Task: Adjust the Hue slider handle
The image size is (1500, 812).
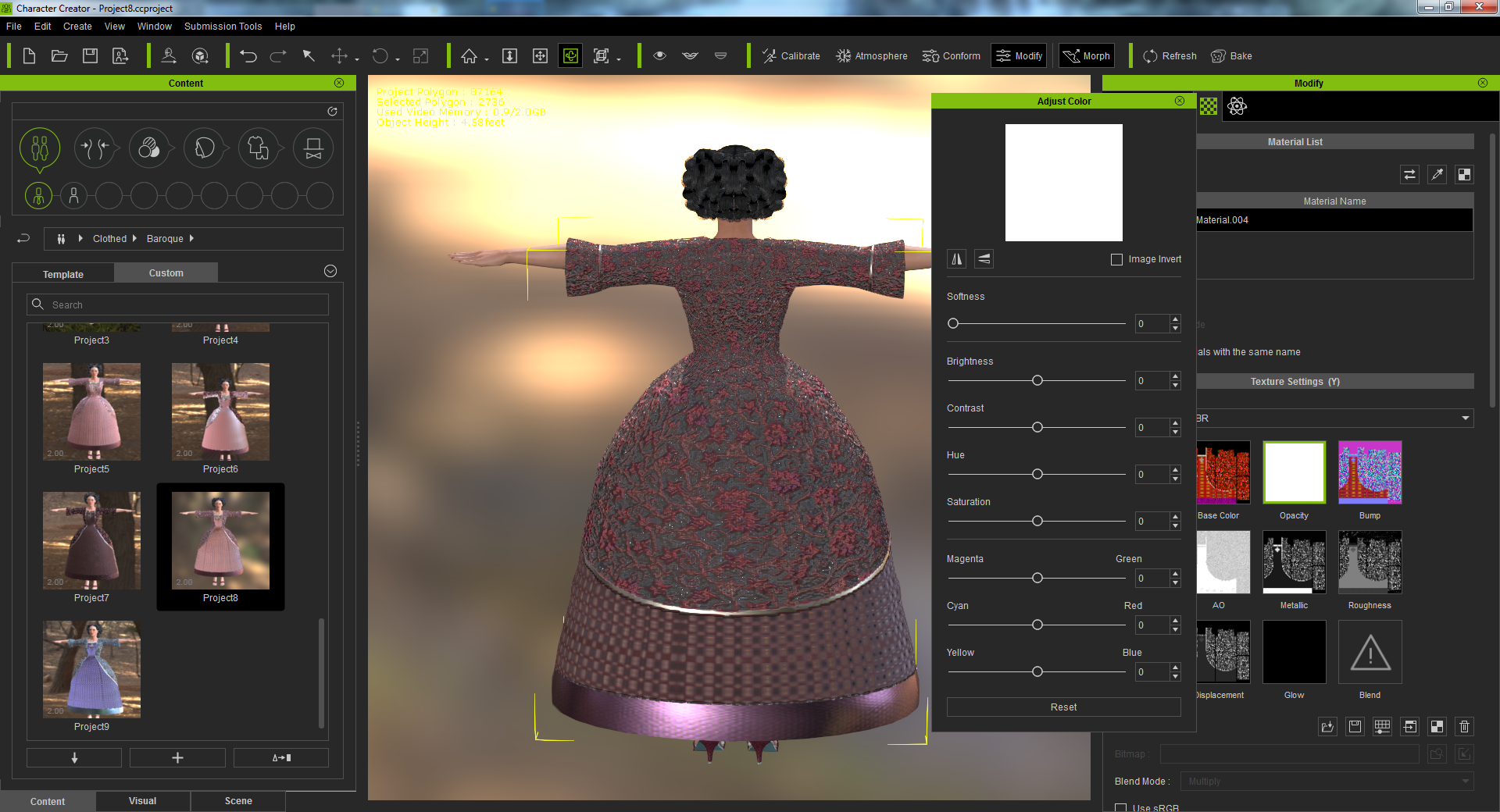Action: coord(1037,474)
